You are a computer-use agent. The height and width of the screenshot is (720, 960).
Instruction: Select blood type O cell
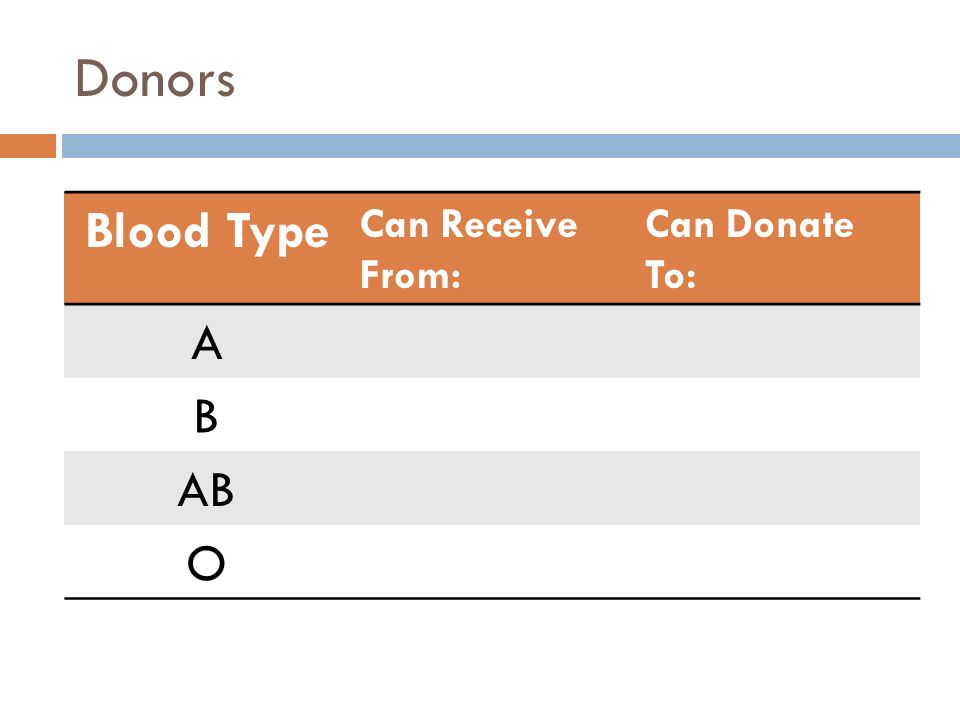coord(206,562)
